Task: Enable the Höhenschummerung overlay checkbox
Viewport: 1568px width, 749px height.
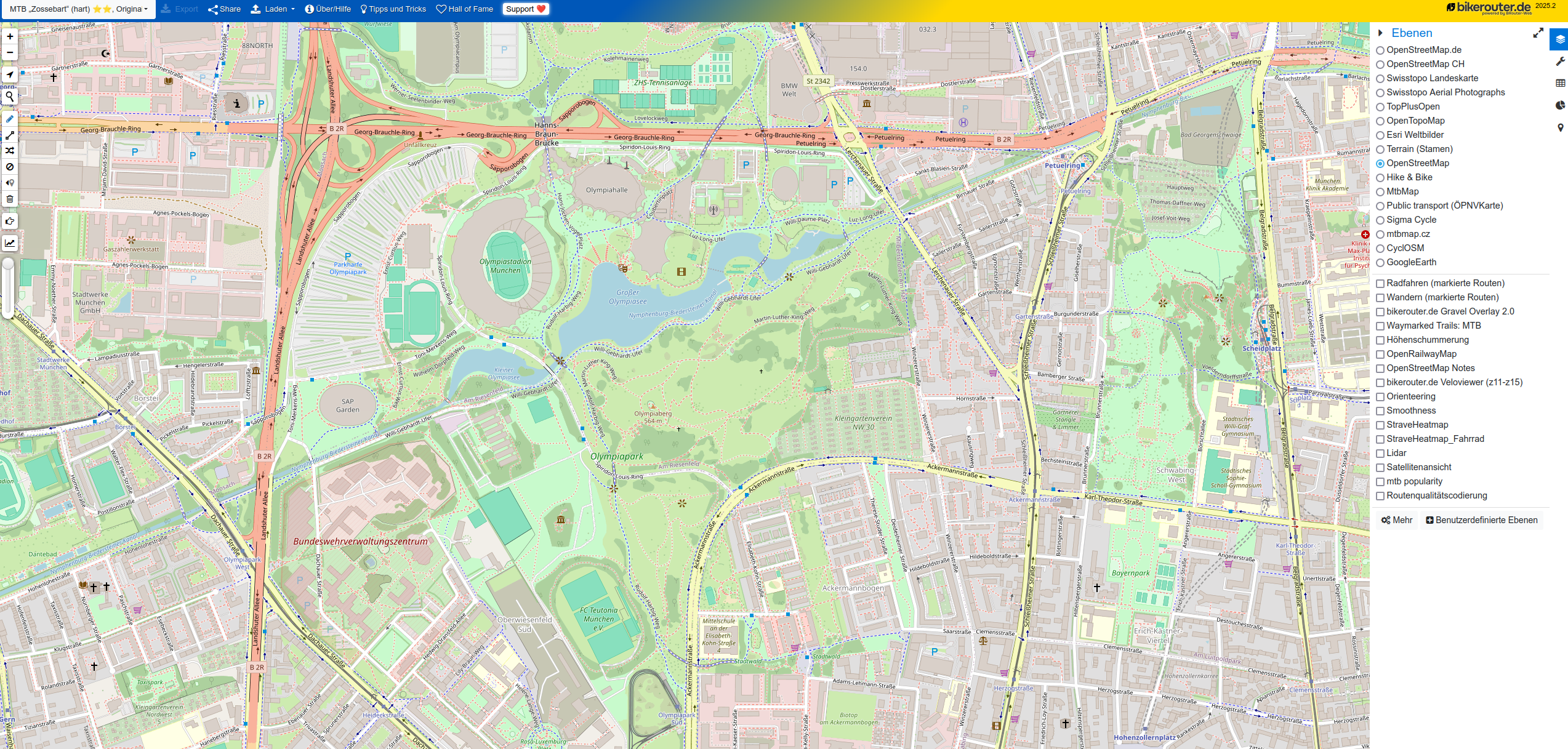Action: coord(1380,340)
